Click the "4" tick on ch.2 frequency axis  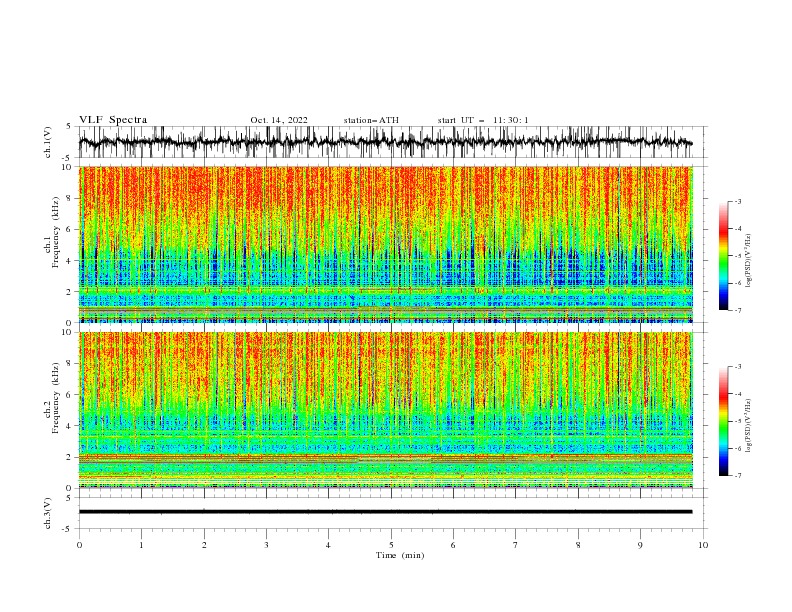click(71, 426)
